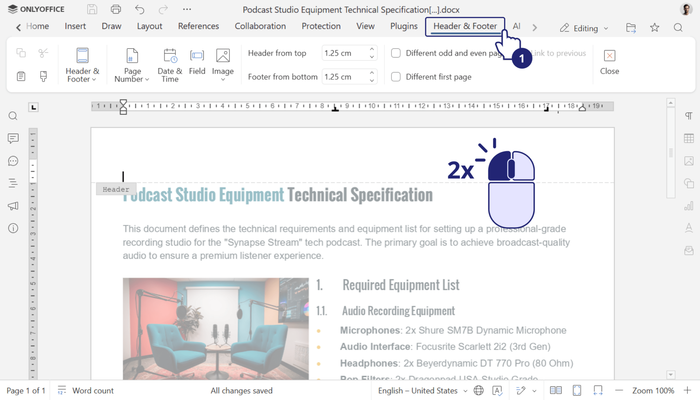Print the document using printer icon
The image size is (700, 400).
(116, 9)
